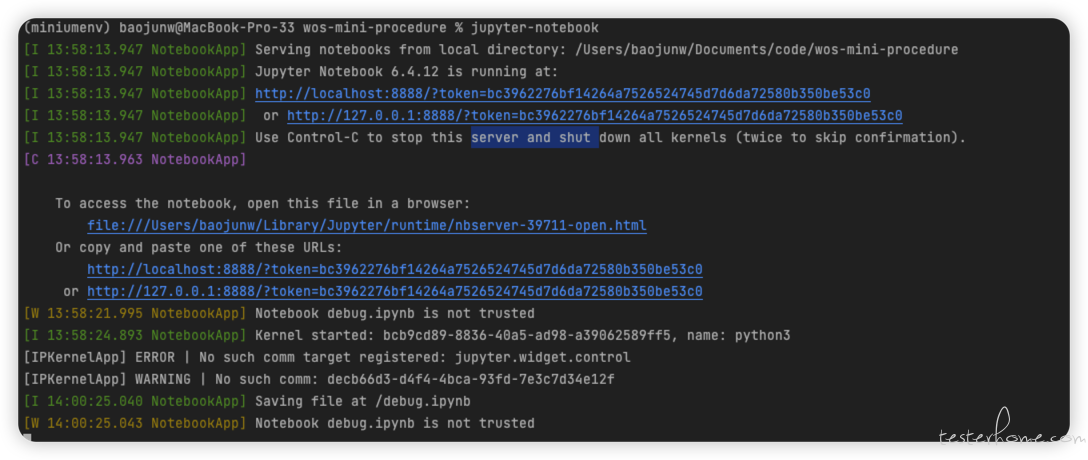Click the terminal cursor block after the last line
The height and width of the screenshot is (460, 1088).
[27, 438]
